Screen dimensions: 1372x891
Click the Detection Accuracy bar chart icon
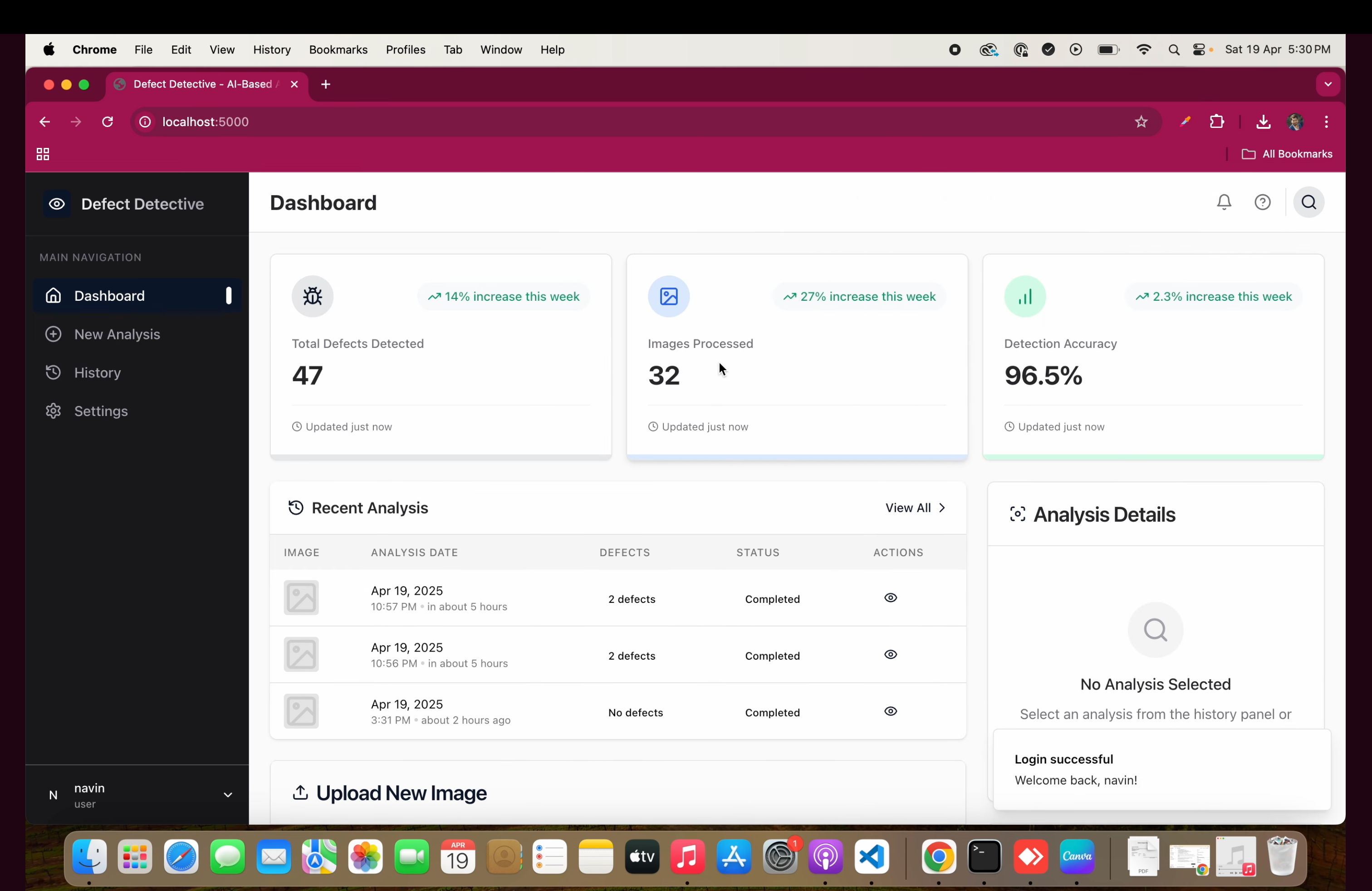click(x=1025, y=296)
